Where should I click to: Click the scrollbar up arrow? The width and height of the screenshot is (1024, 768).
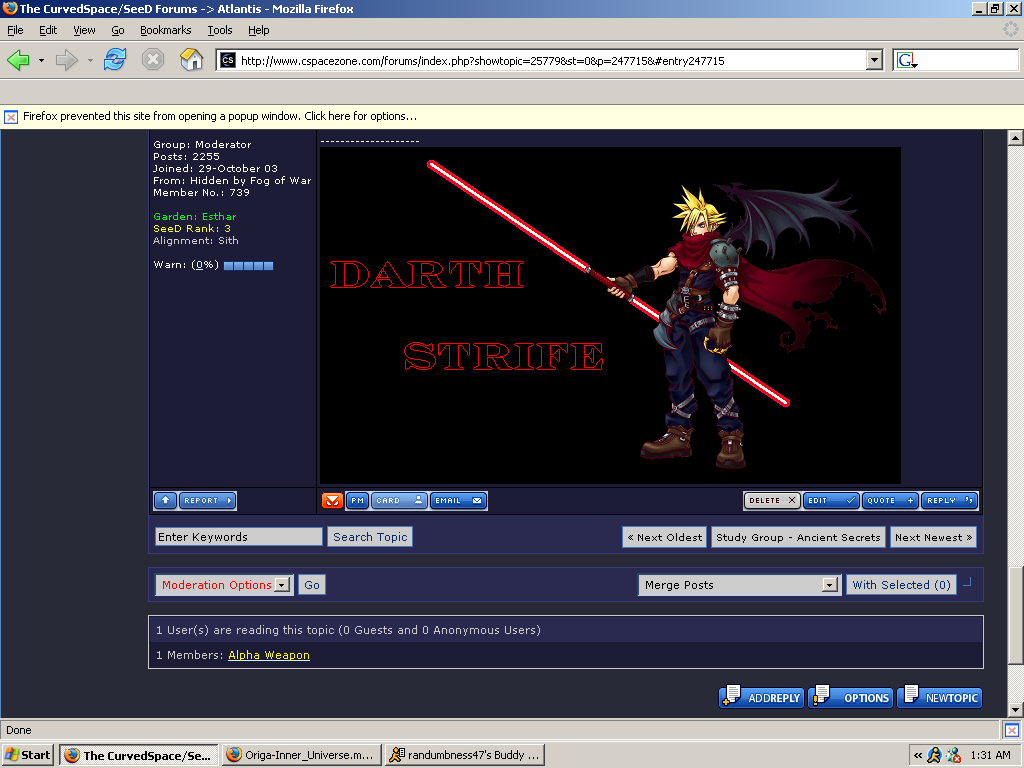pyautogui.click(x=1015, y=138)
